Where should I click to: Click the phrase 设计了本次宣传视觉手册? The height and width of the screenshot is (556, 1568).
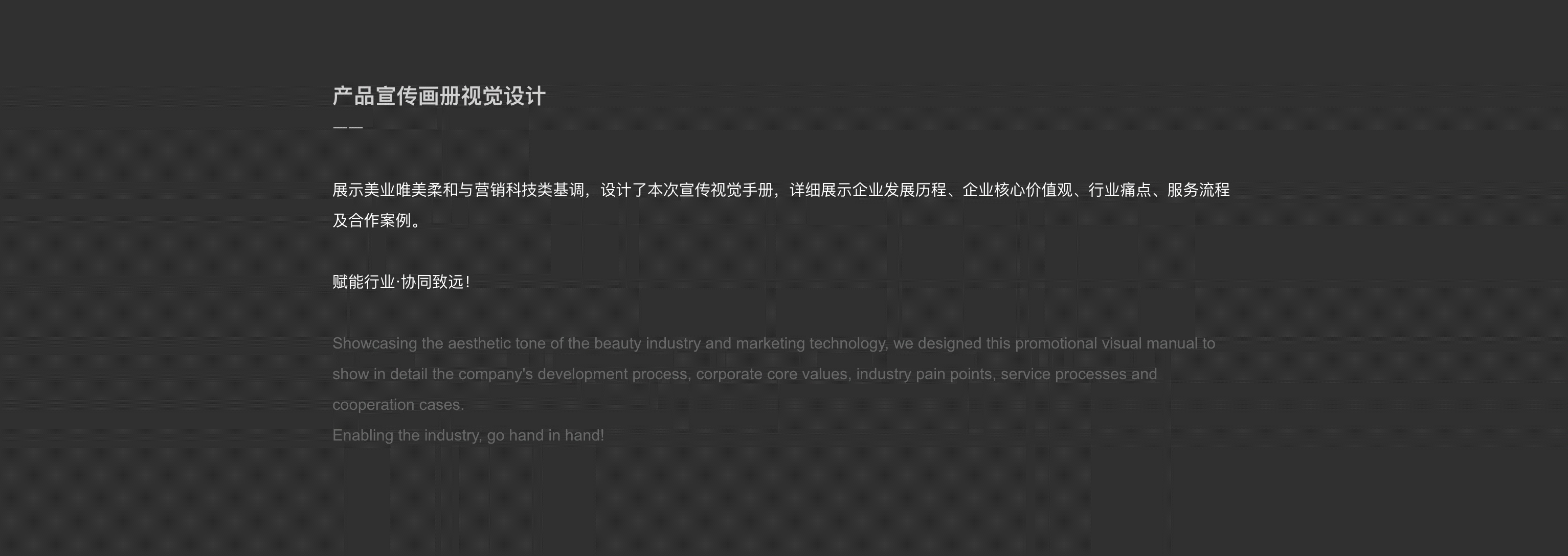tap(687, 190)
